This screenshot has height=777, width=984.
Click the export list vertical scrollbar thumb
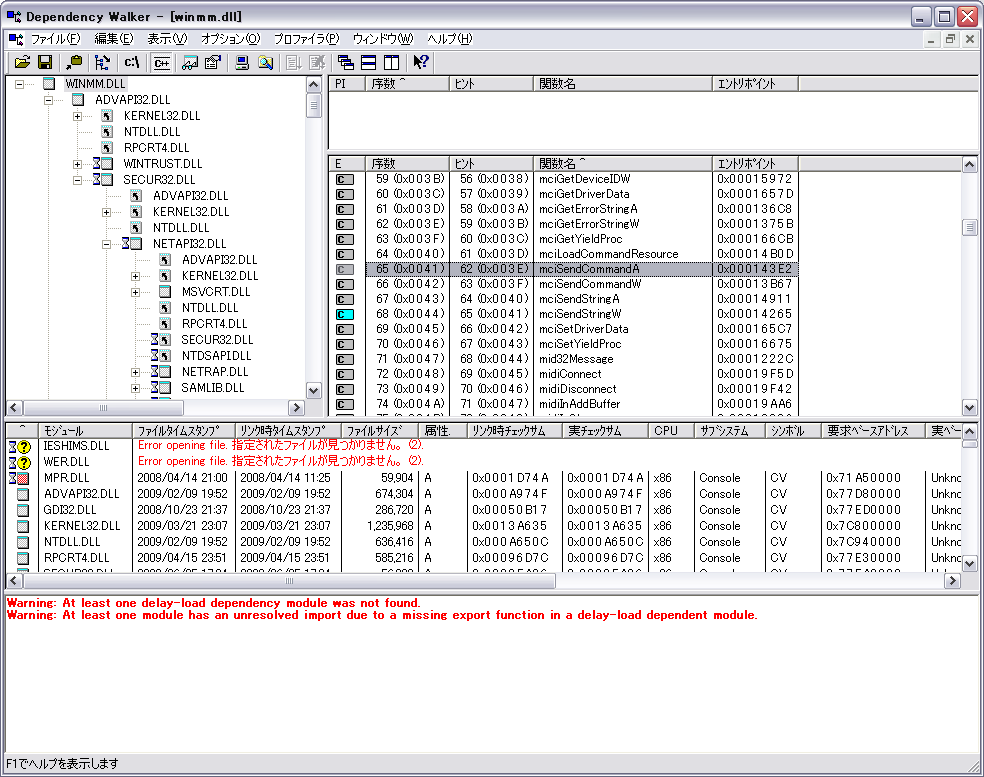tap(969, 227)
